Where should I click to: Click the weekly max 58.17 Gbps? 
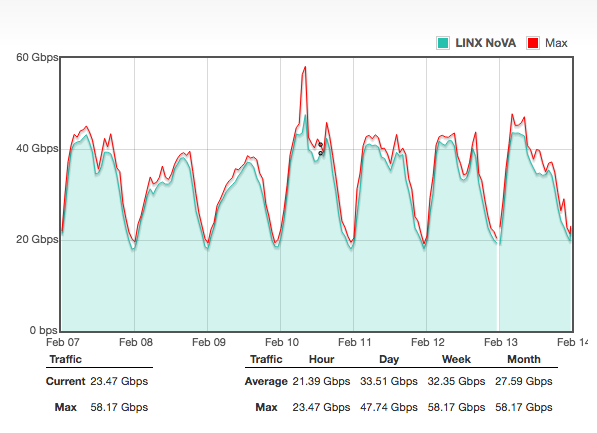[x=456, y=407]
